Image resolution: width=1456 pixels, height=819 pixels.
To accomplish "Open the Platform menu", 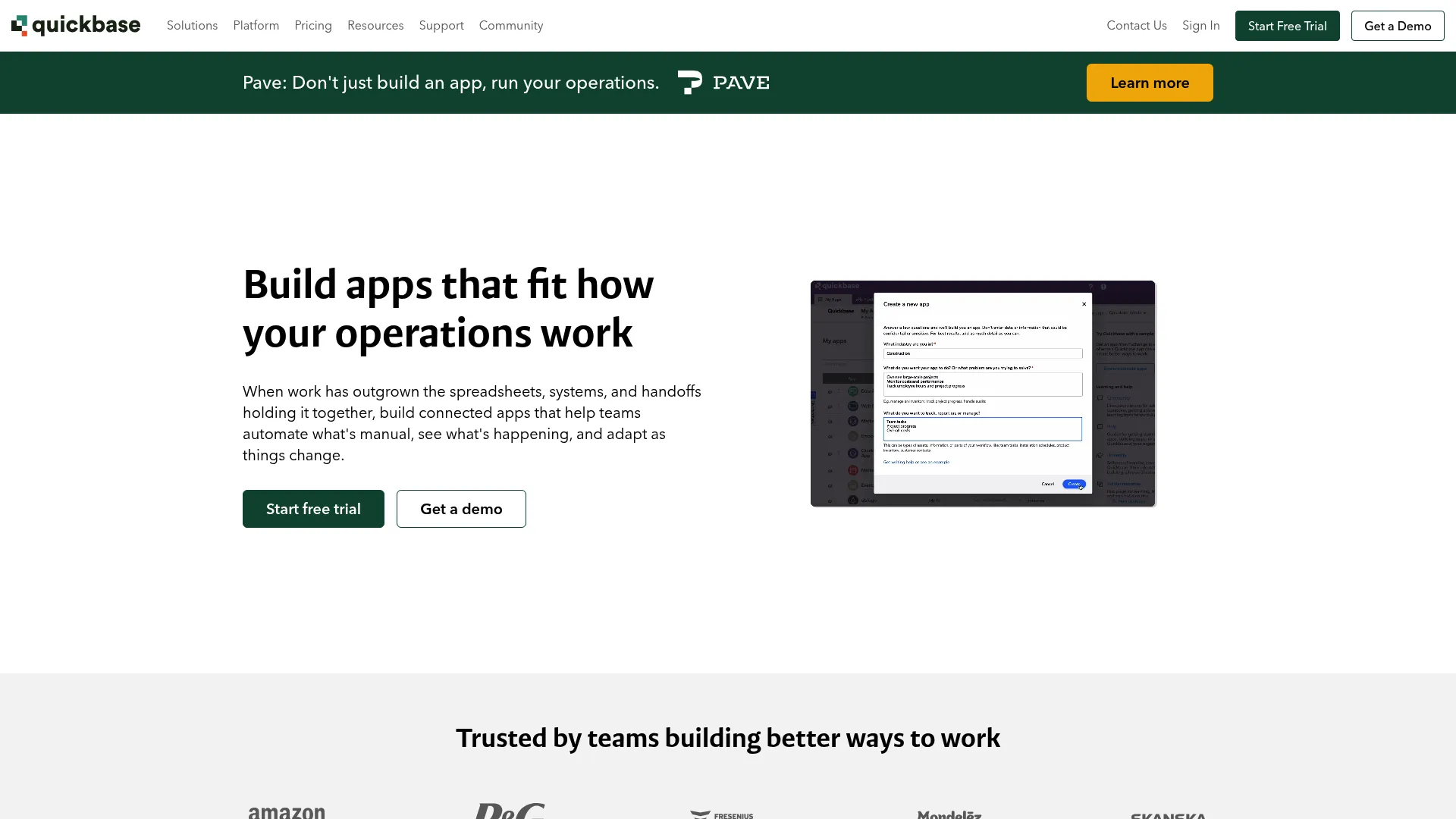I will coord(256,26).
